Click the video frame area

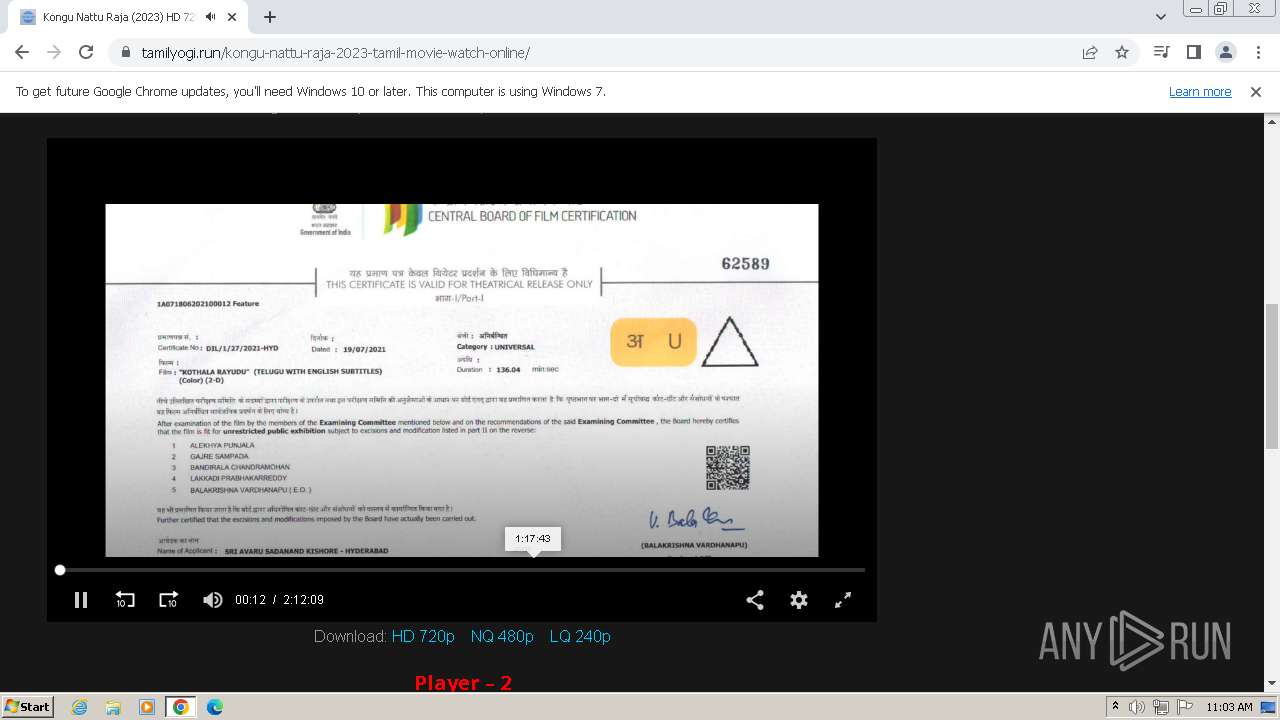click(461, 380)
